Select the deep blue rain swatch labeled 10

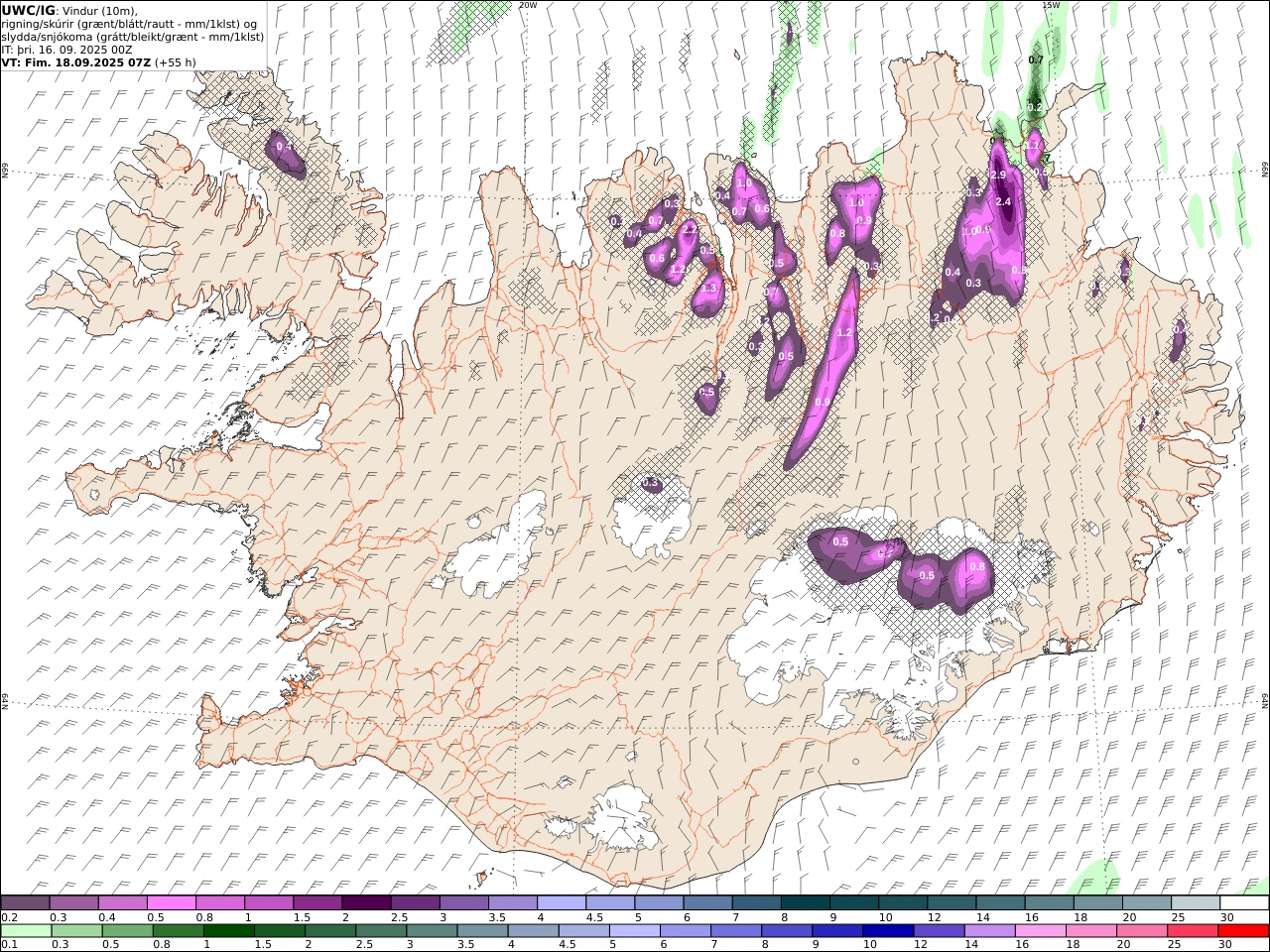888,931
